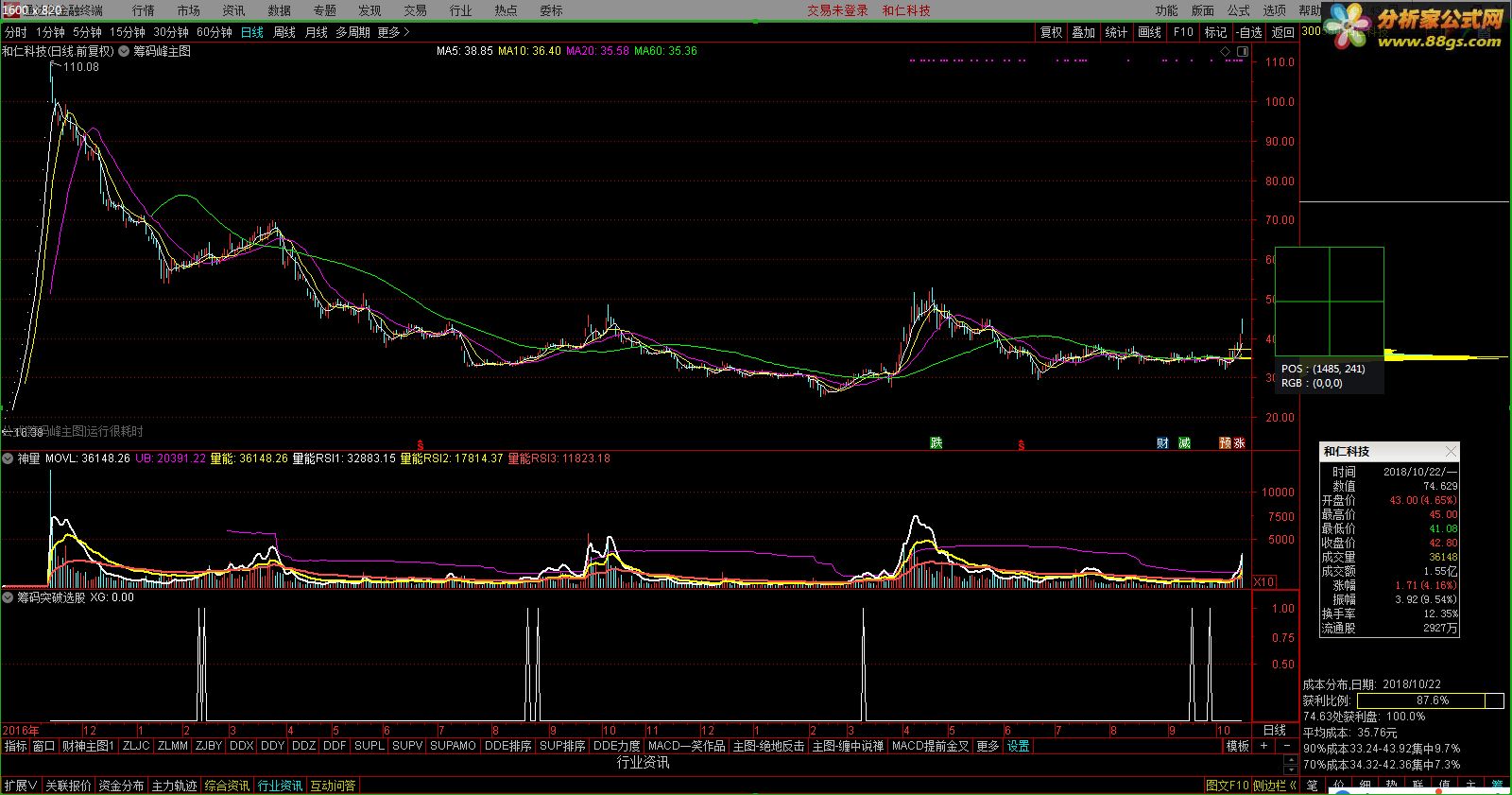Expand dropdown beside 筹码突破选股 indicator label
The width and height of the screenshot is (1512, 795).
9,597
